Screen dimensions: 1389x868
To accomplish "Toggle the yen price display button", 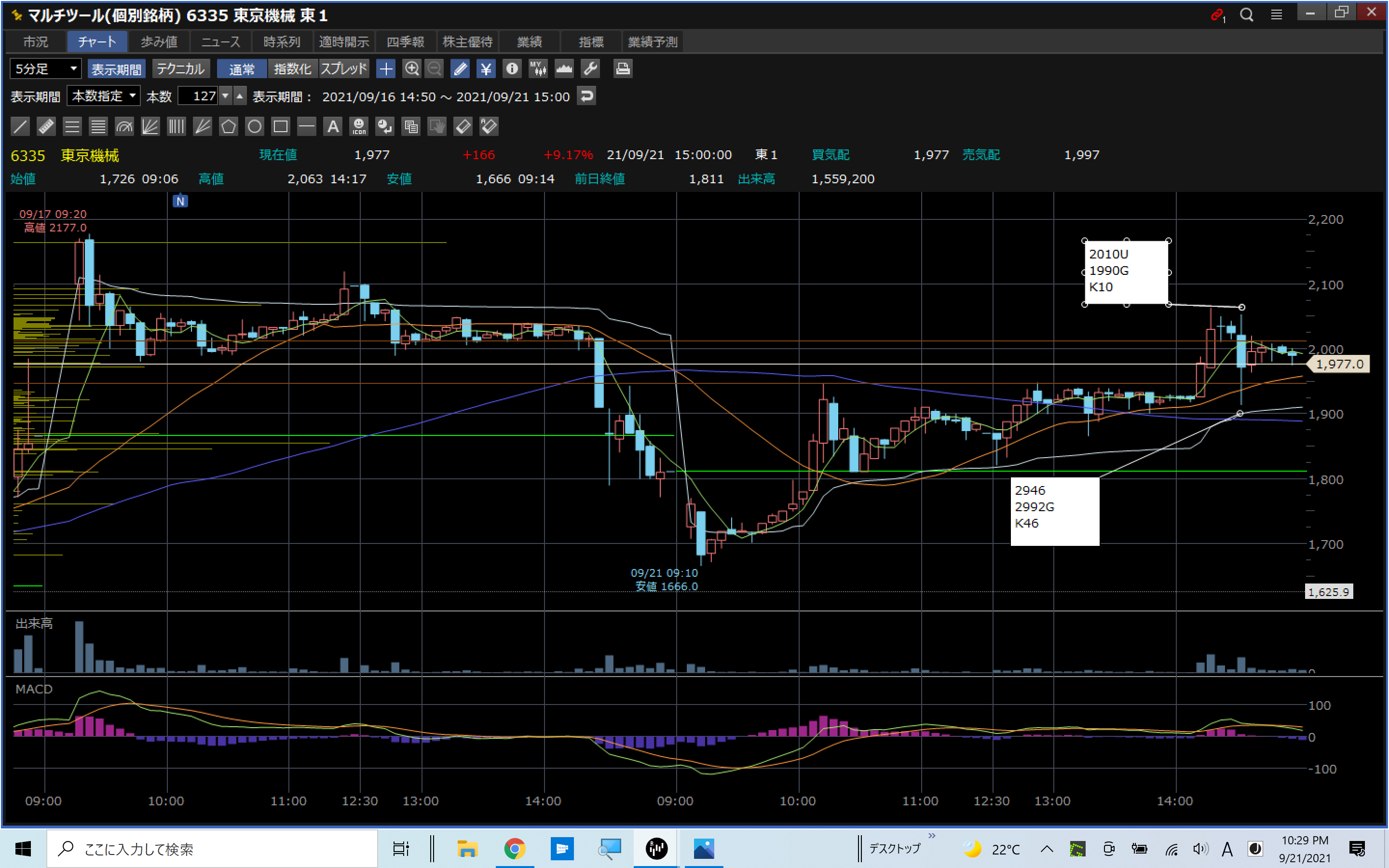I will 486,69.
